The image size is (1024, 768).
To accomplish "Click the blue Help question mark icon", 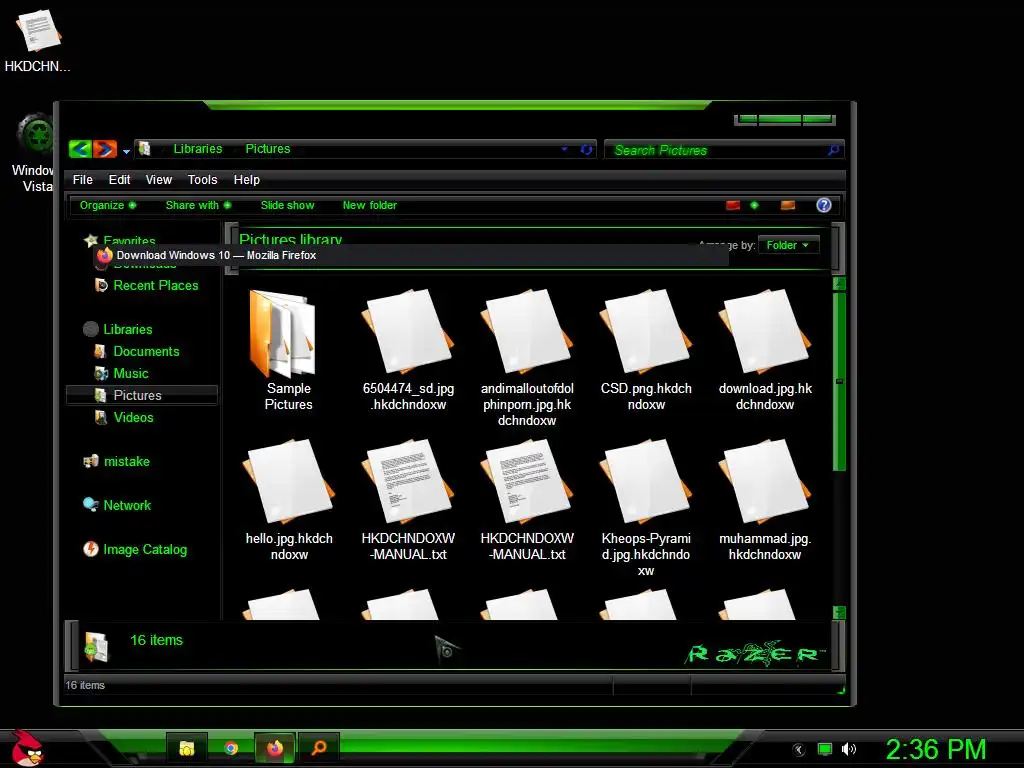I will (824, 205).
